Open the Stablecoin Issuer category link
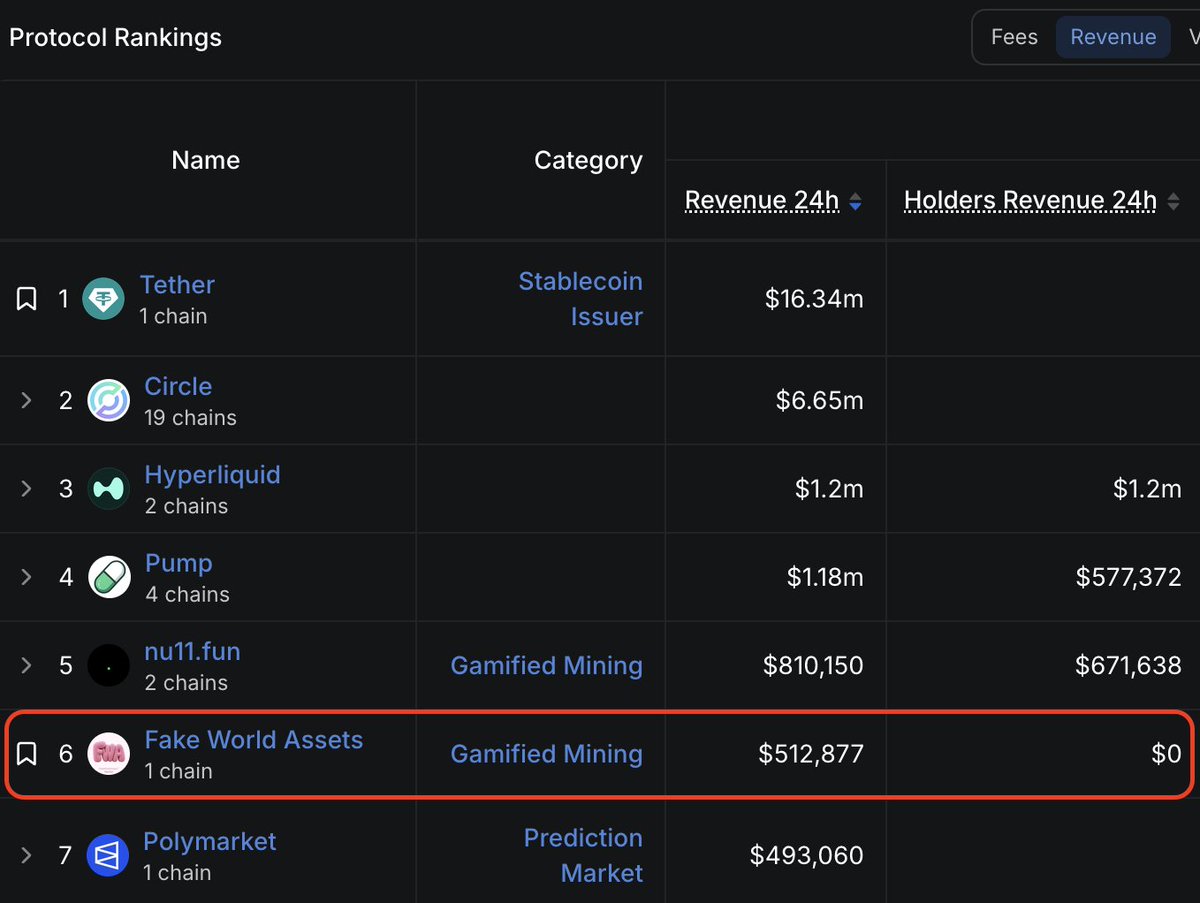 581,299
